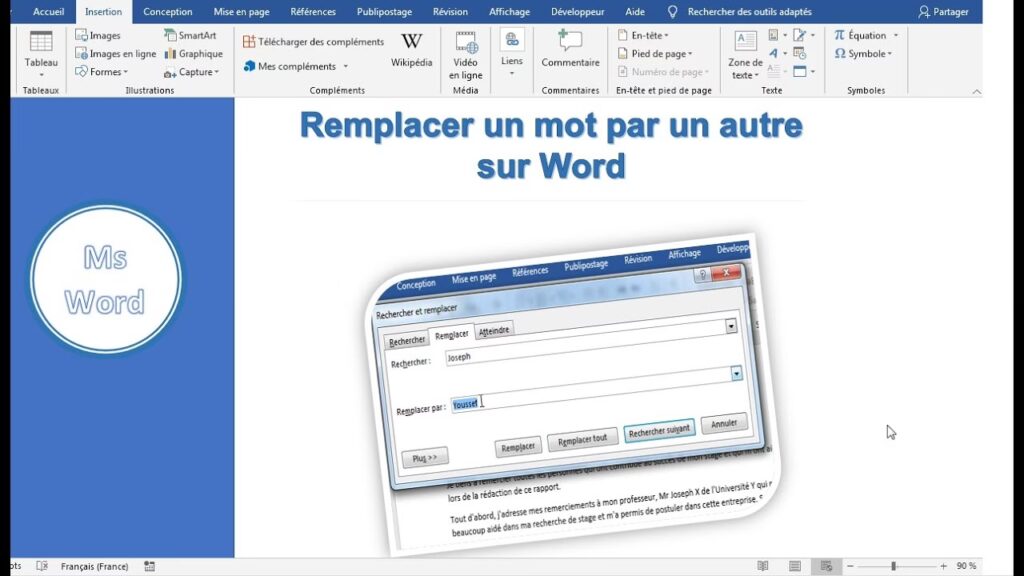Click the Rechercher des outils adaptés field
The height and width of the screenshot is (576, 1024).
[749, 12]
